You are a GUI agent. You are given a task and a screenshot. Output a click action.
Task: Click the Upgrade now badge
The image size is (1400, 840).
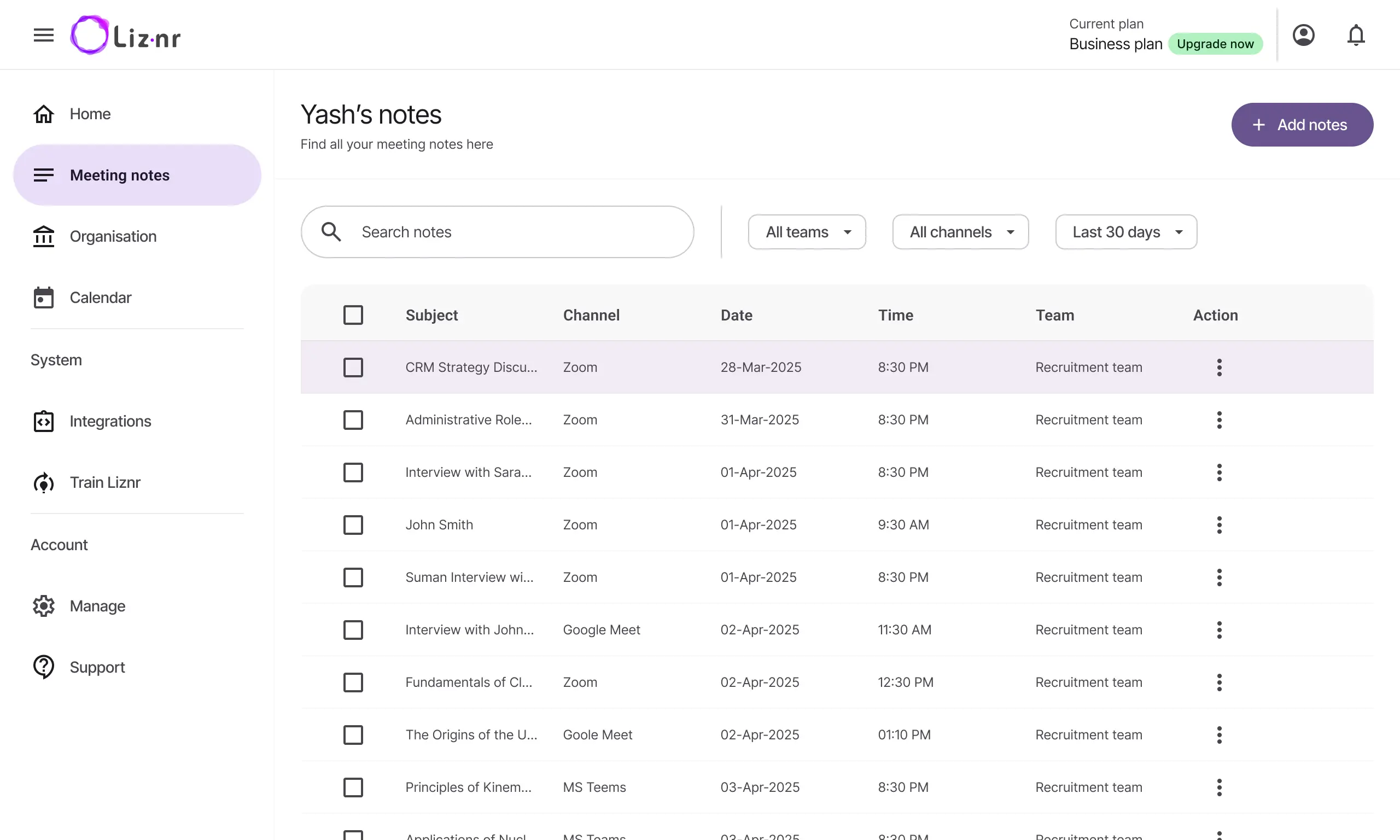(1215, 44)
